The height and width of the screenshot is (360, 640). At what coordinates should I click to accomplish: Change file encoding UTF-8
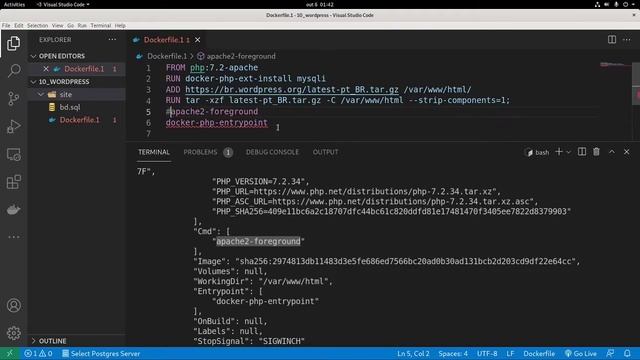[x=487, y=353]
